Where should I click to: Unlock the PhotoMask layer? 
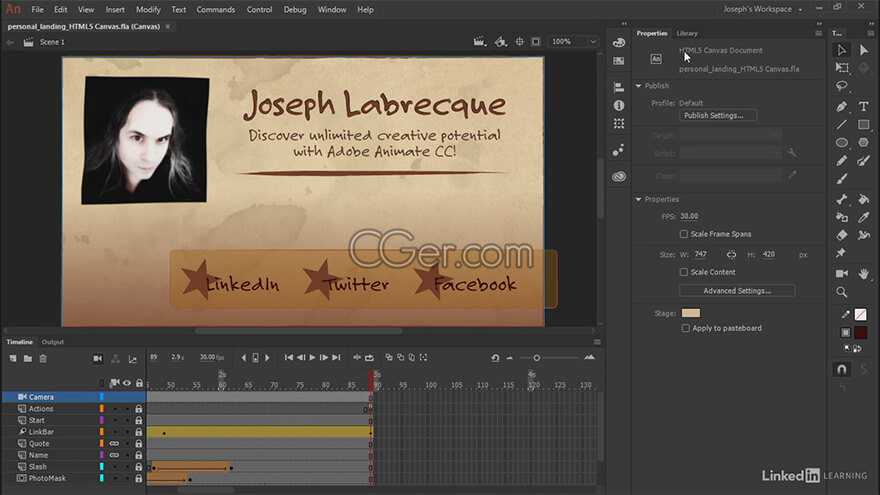coord(139,479)
